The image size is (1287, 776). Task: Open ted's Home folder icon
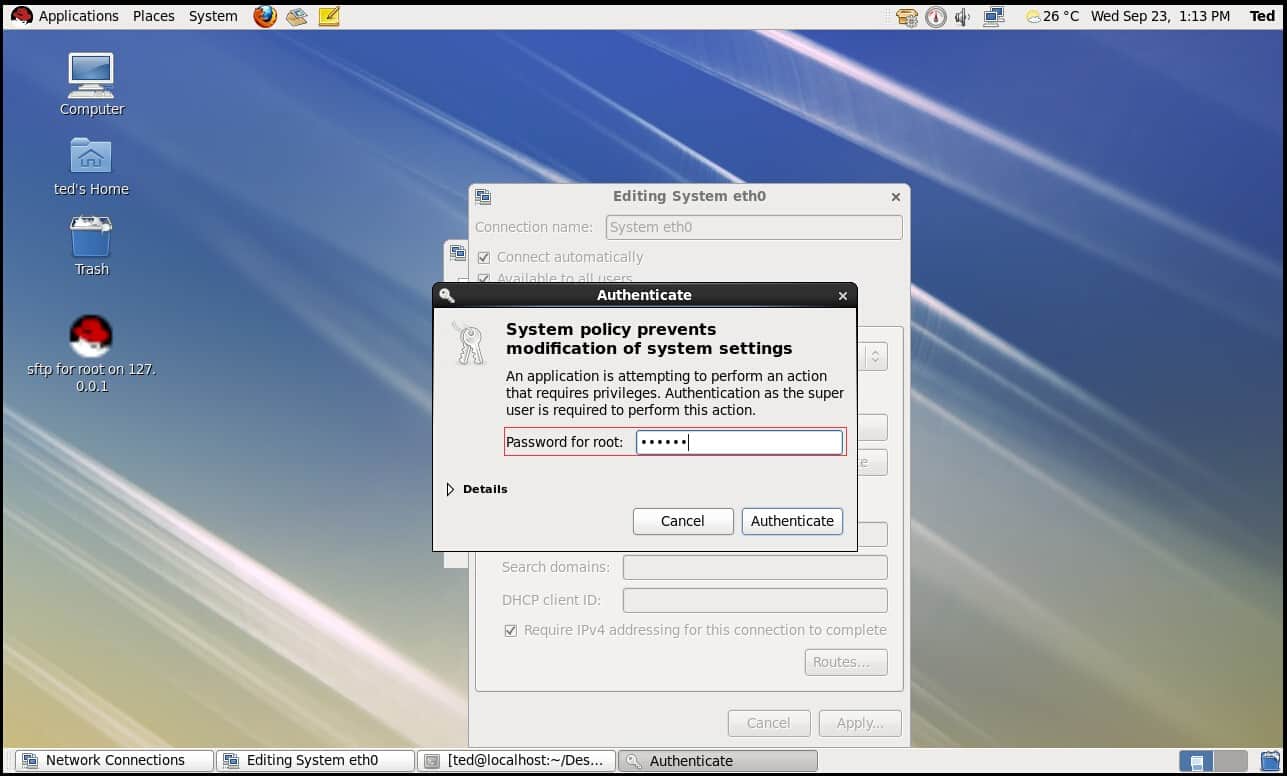click(91, 158)
